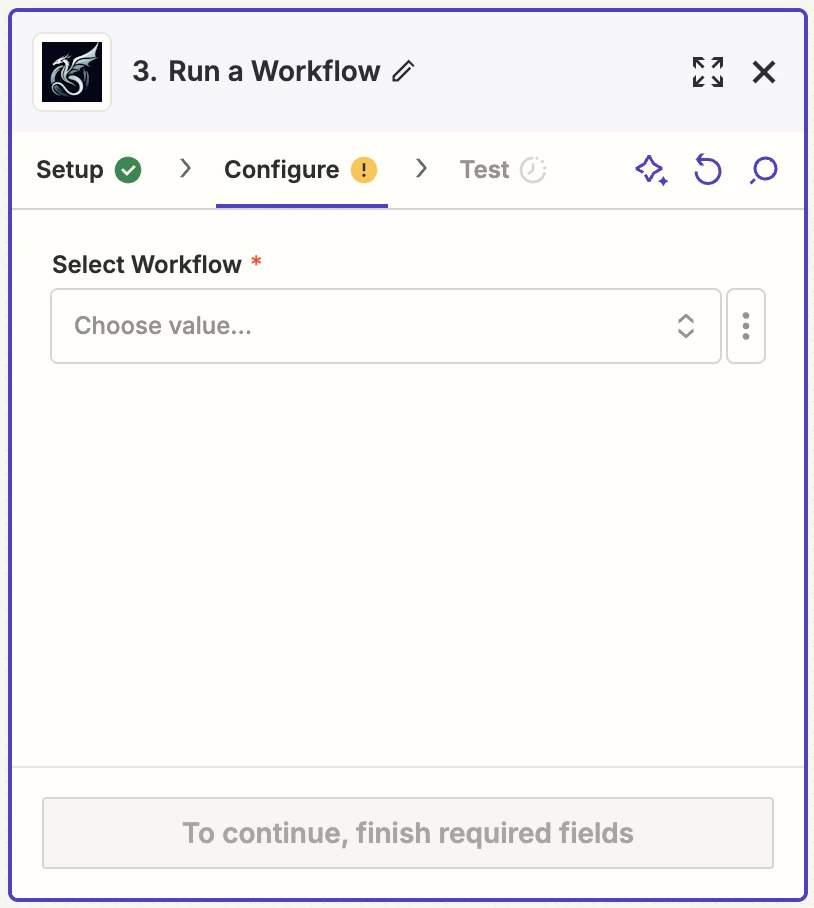Click the chevron between Configure and Test
814x908 pixels.
pyautogui.click(x=422, y=169)
